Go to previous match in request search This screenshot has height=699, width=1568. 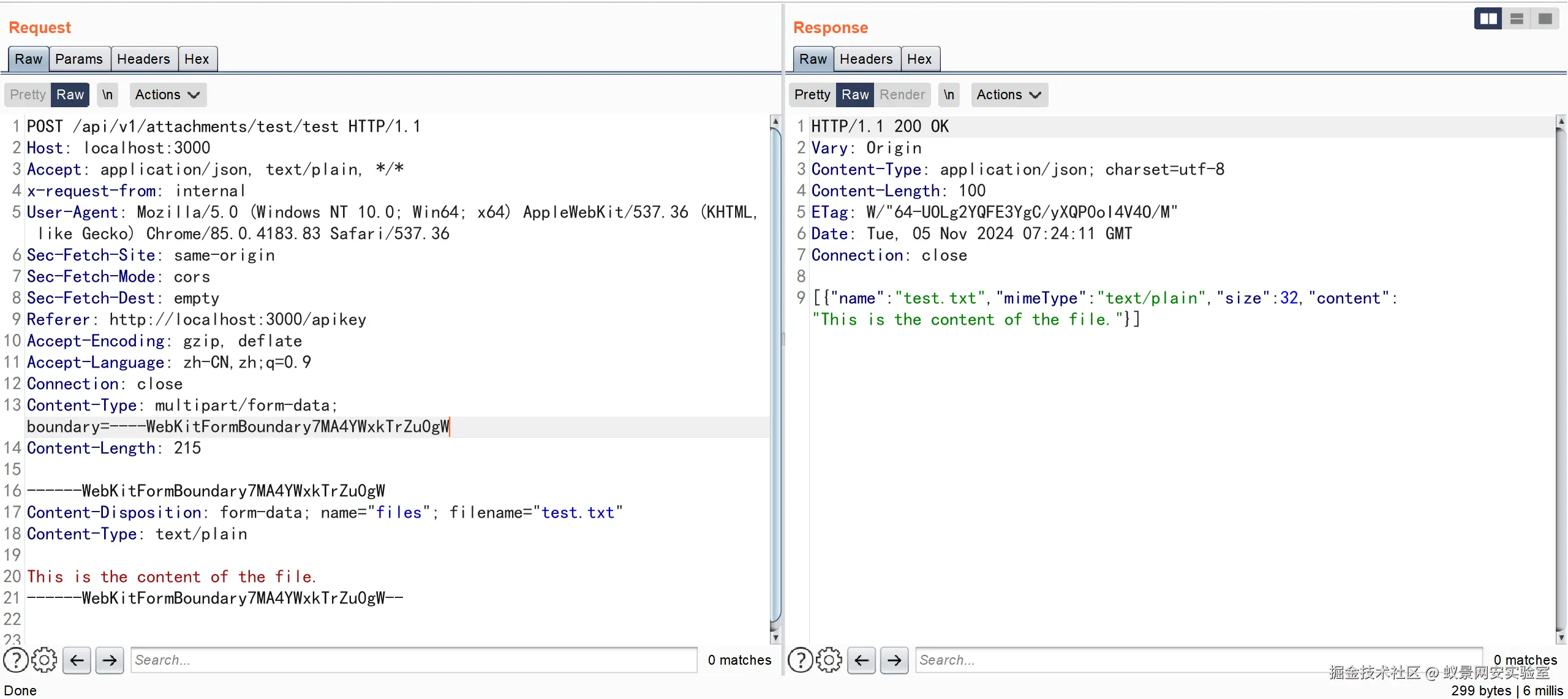tap(77, 660)
